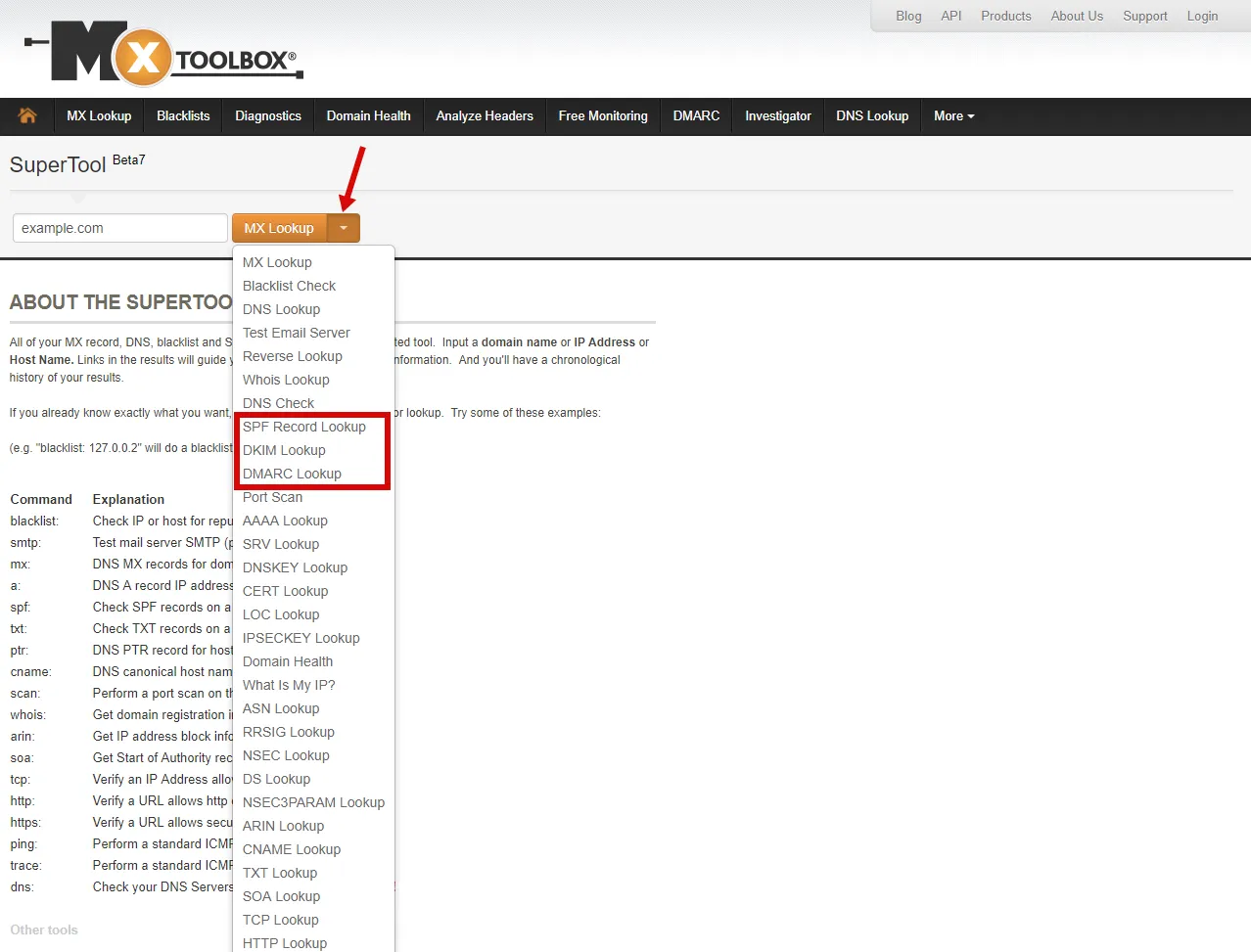Choose DKIM Lookup in the list
This screenshot has height=952, width=1251.
click(x=284, y=450)
